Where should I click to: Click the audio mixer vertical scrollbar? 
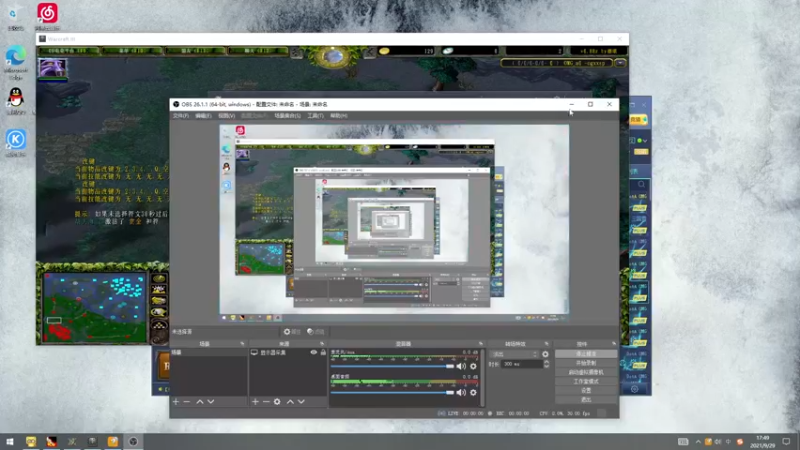coord(482,378)
